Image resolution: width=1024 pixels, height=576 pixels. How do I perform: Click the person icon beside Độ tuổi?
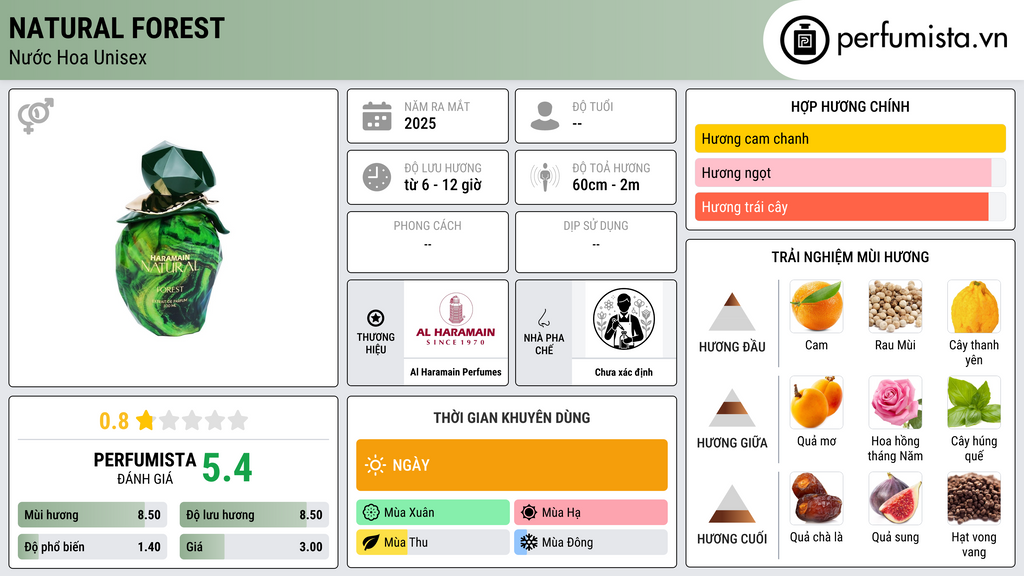545,116
